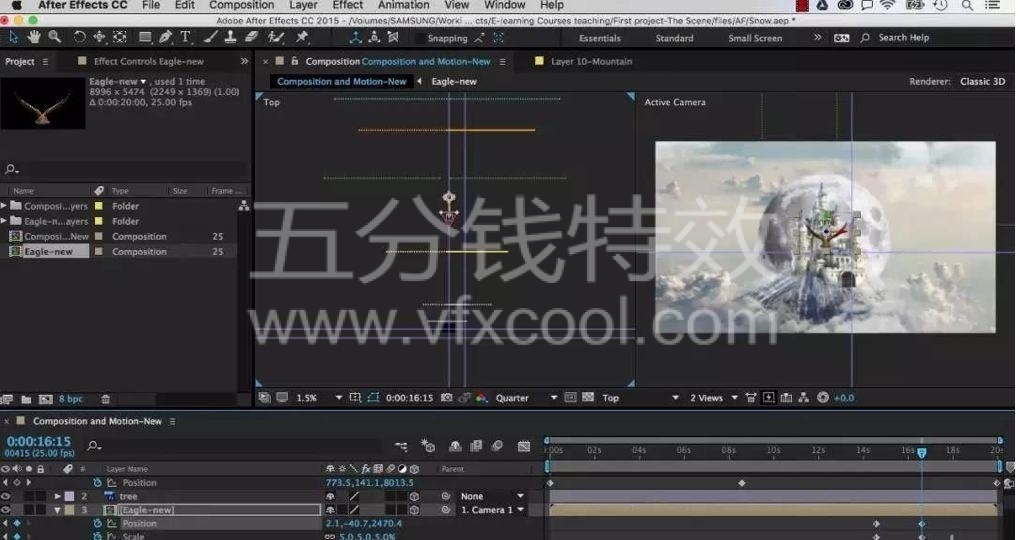Select the Small Screen workspace

755,38
